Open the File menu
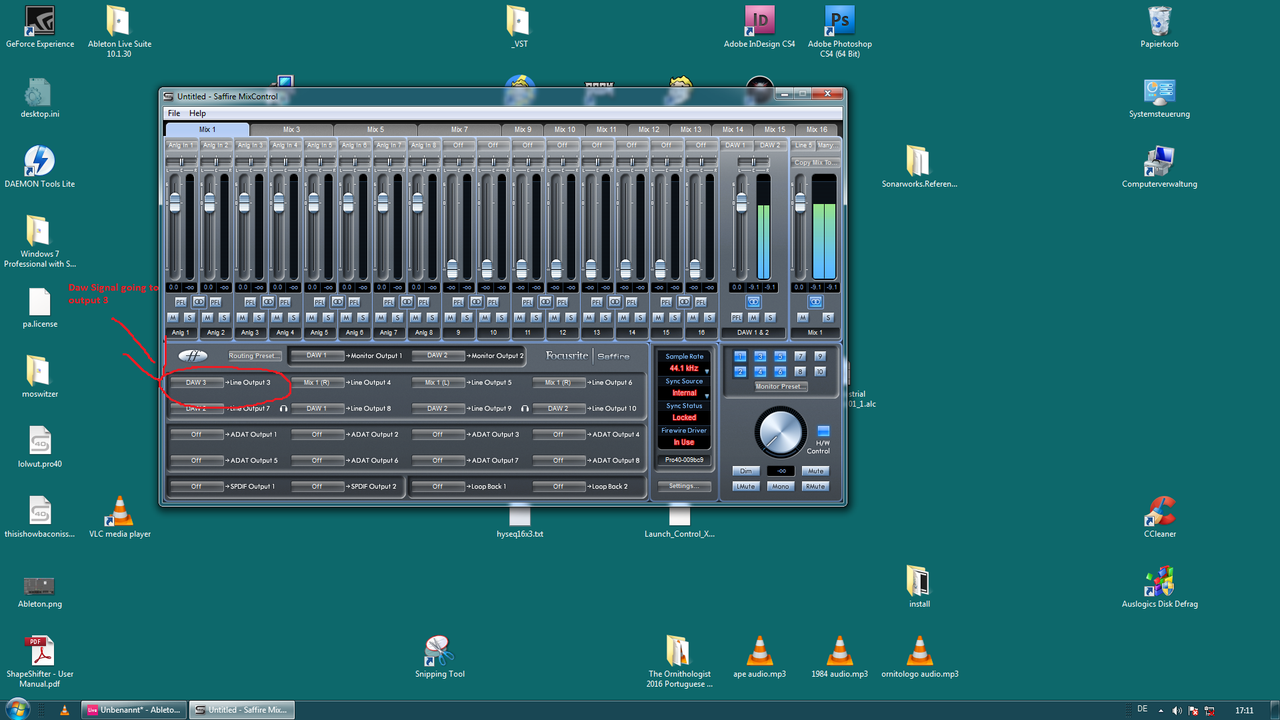 point(174,114)
